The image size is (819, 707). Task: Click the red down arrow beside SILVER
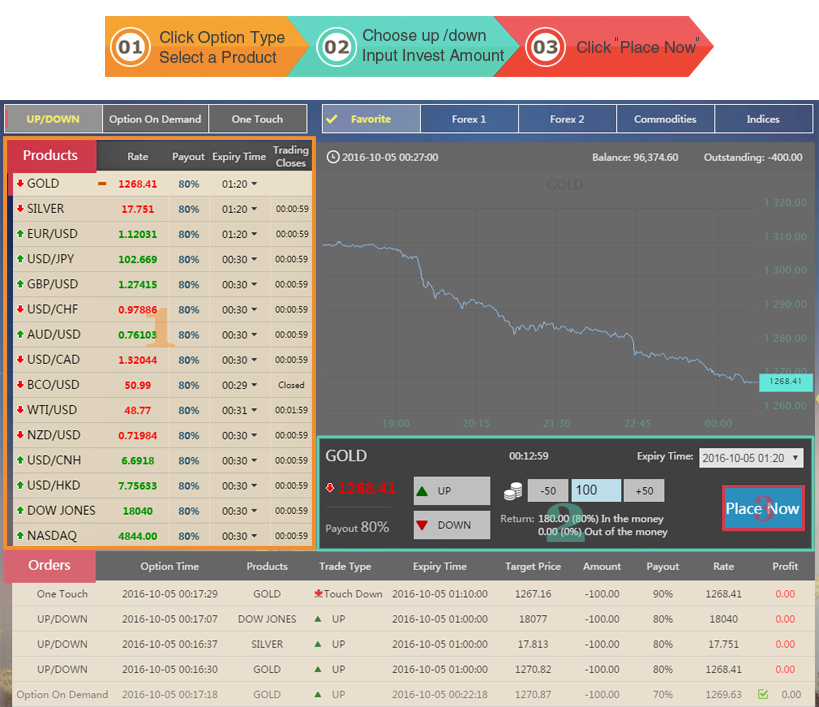click(20, 208)
